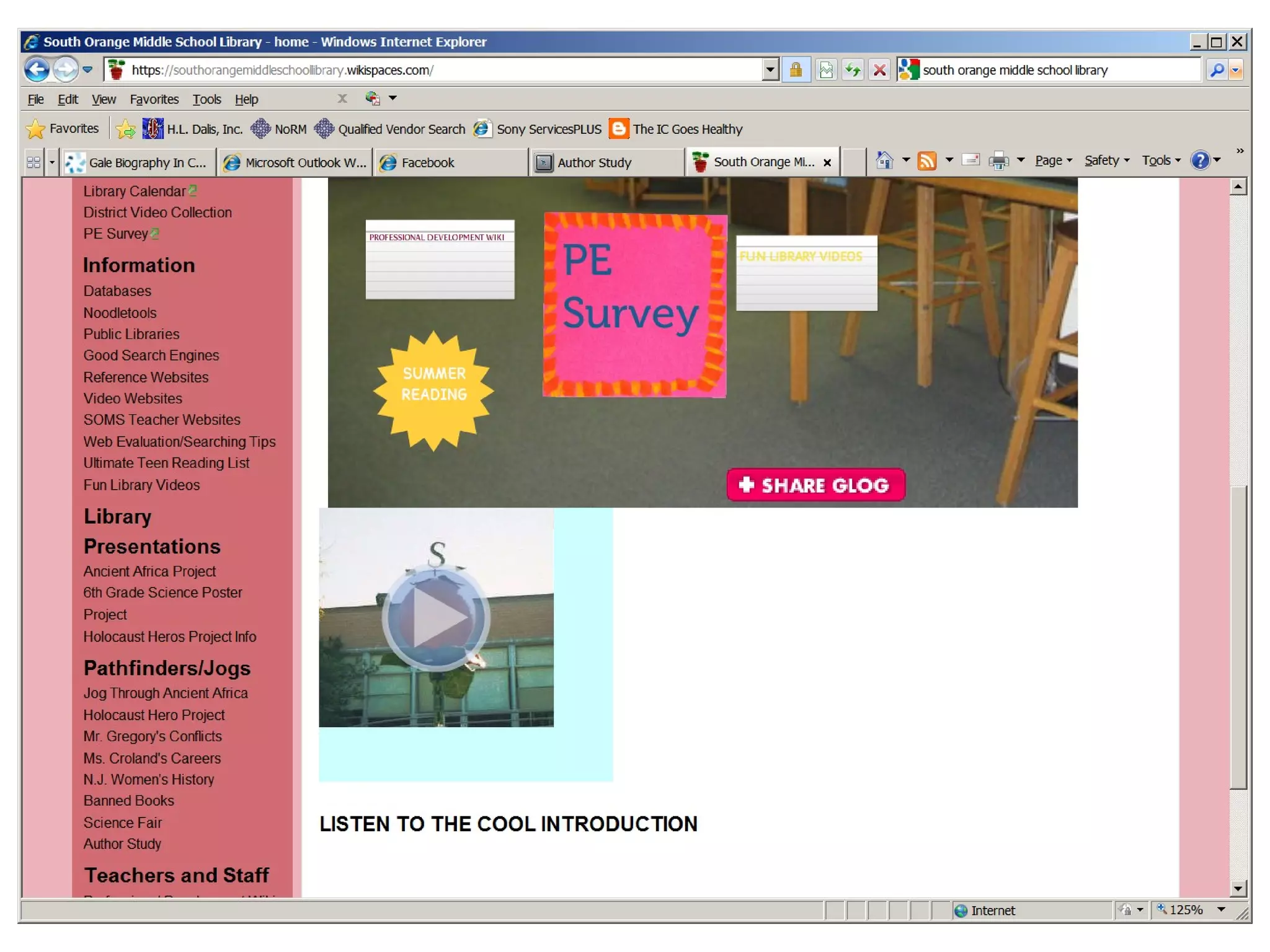
Task: Play the introduction video
Action: pos(436,617)
